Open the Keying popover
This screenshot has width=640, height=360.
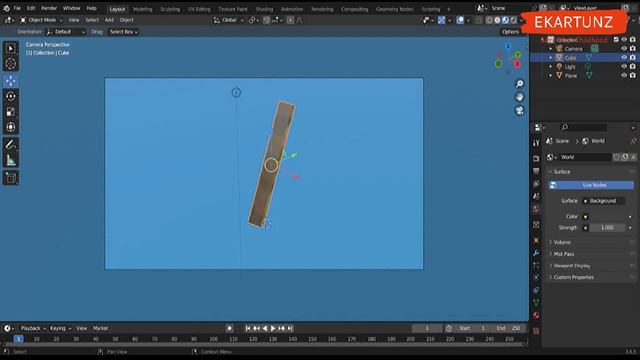60,328
